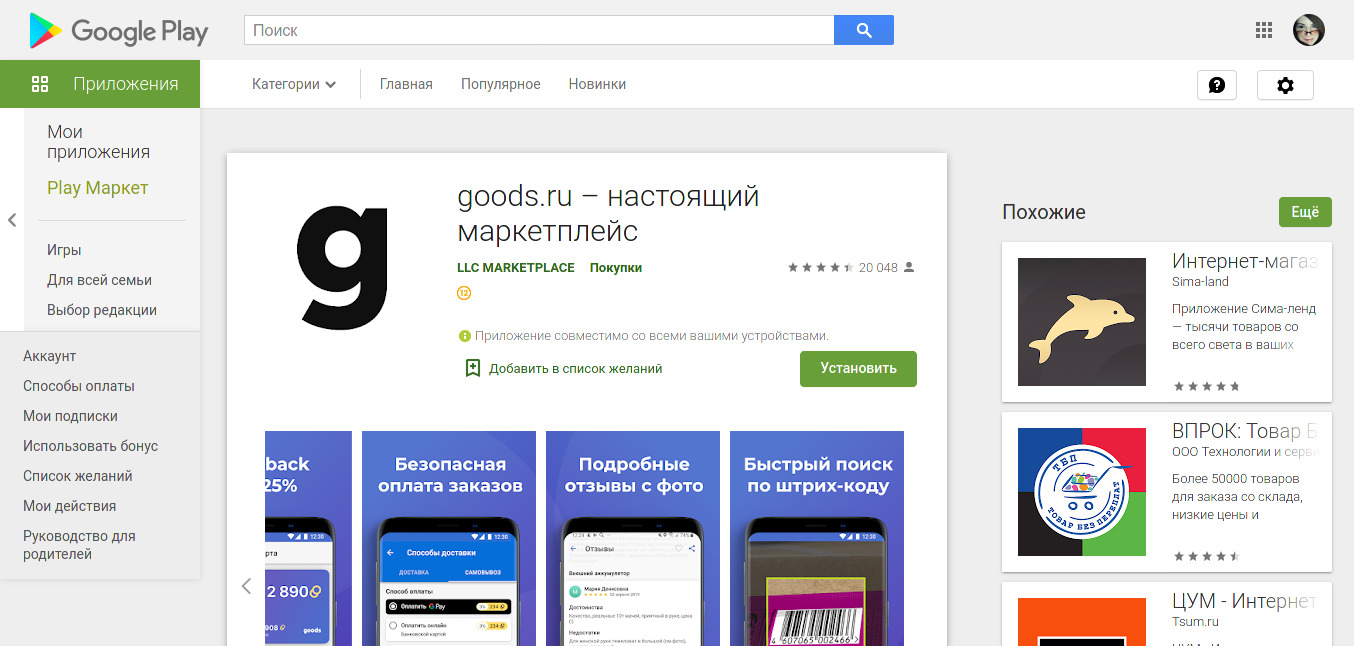Image resolution: width=1354 pixels, height=646 pixels.
Task: Click the wishlist bookmark icon
Action: pos(473,368)
